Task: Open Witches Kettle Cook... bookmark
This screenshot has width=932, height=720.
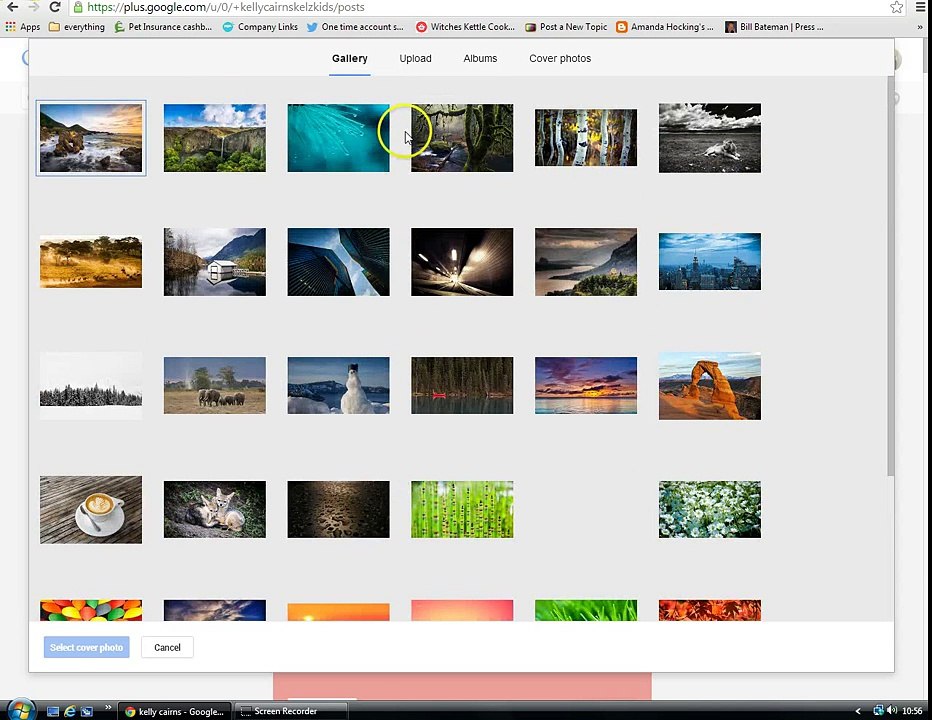Action: click(x=465, y=27)
